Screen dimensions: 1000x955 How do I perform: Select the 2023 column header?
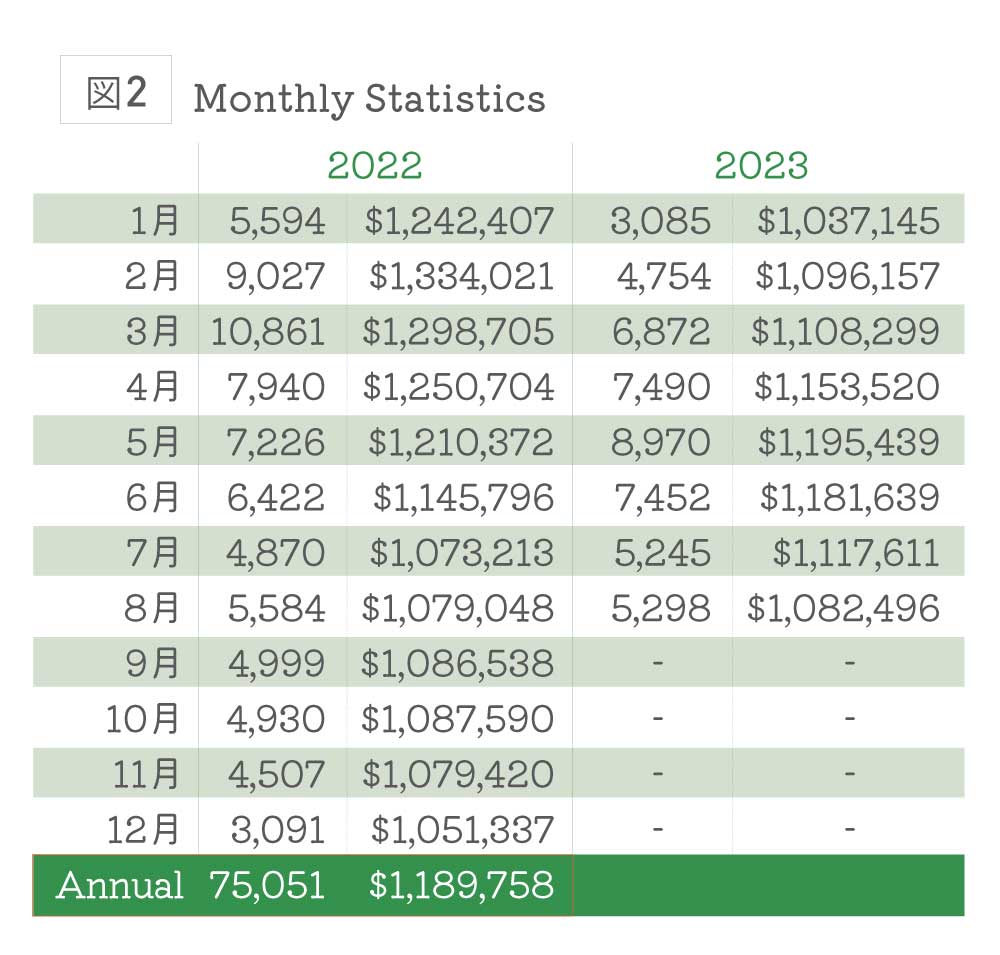pyautogui.click(x=761, y=166)
